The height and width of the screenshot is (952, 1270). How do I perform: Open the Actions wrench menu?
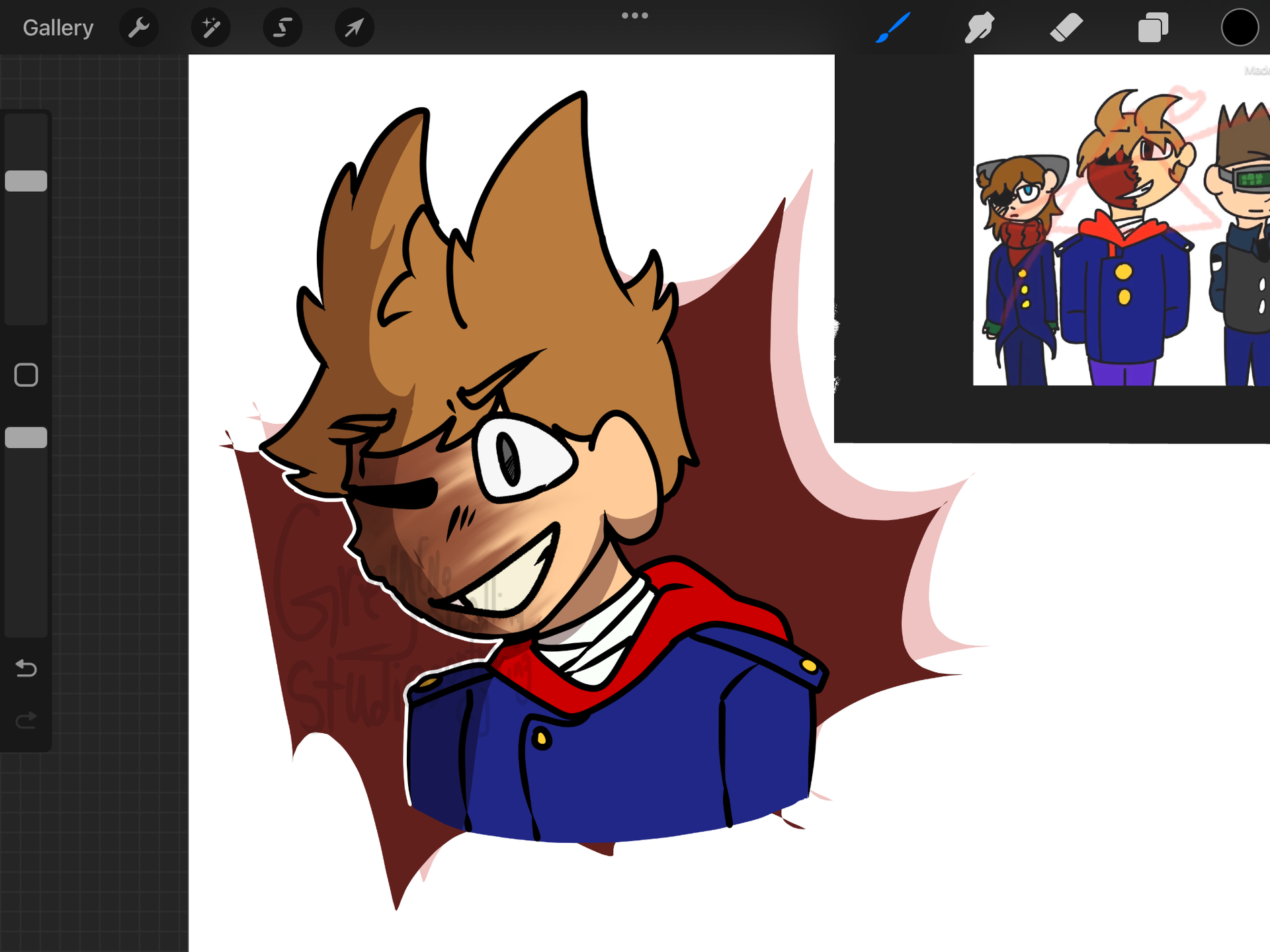click(x=139, y=28)
